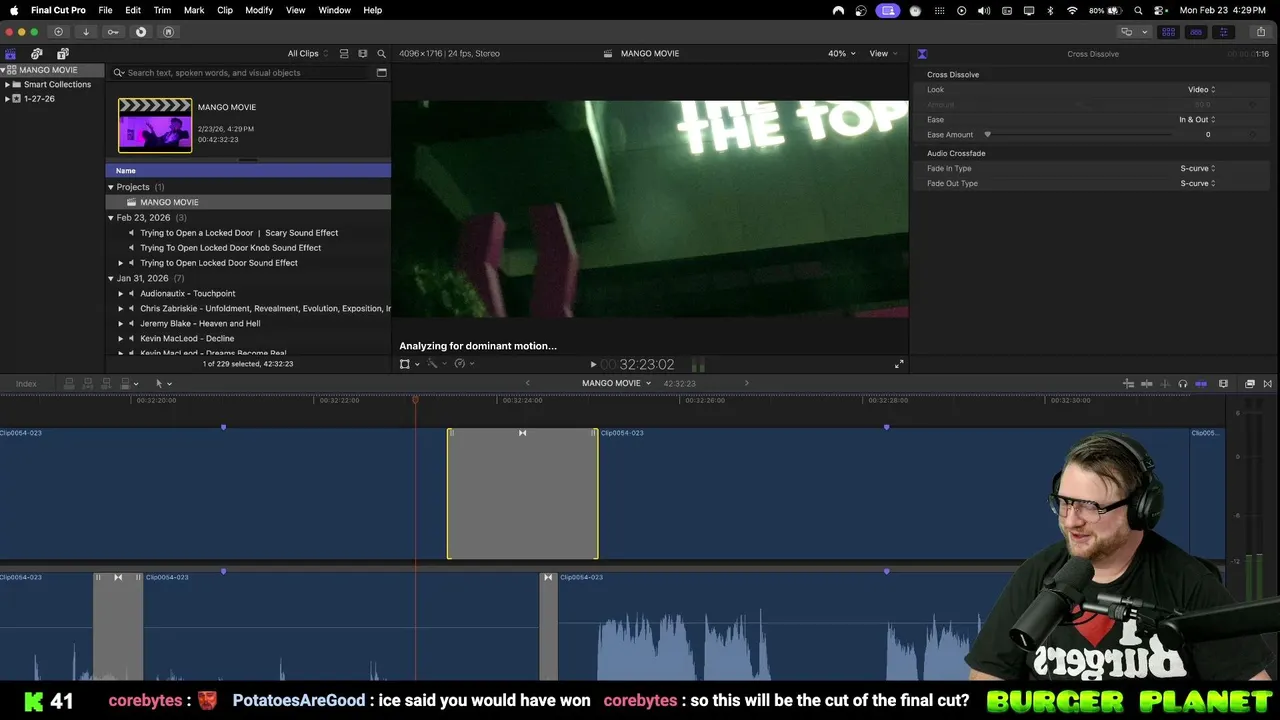This screenshot has width=1280, height=720.
Task: Expand the Jeremy Blake - Heaven and Hell clip
Action: [x=121, y=324]
